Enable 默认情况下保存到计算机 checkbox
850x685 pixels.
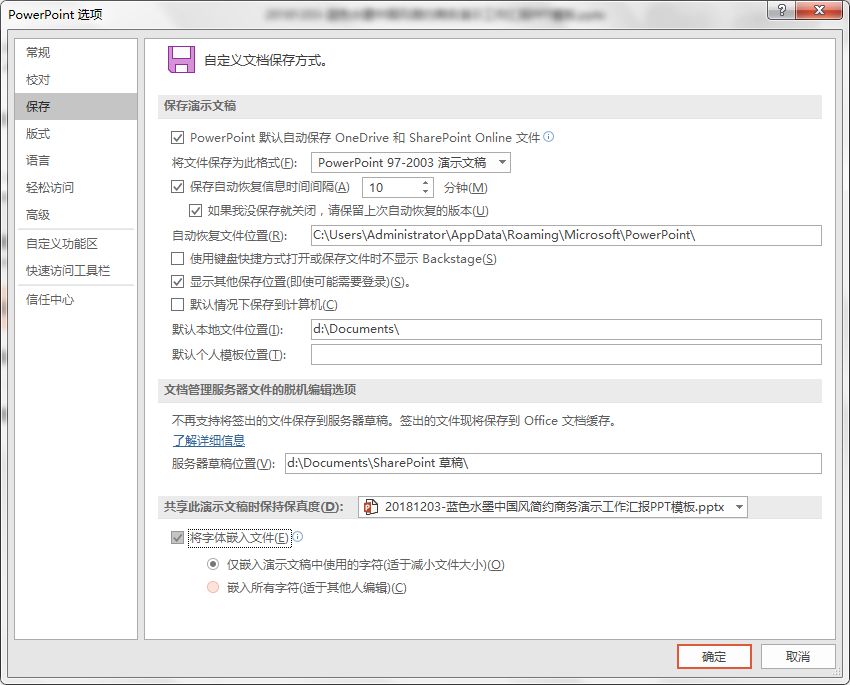176,304
